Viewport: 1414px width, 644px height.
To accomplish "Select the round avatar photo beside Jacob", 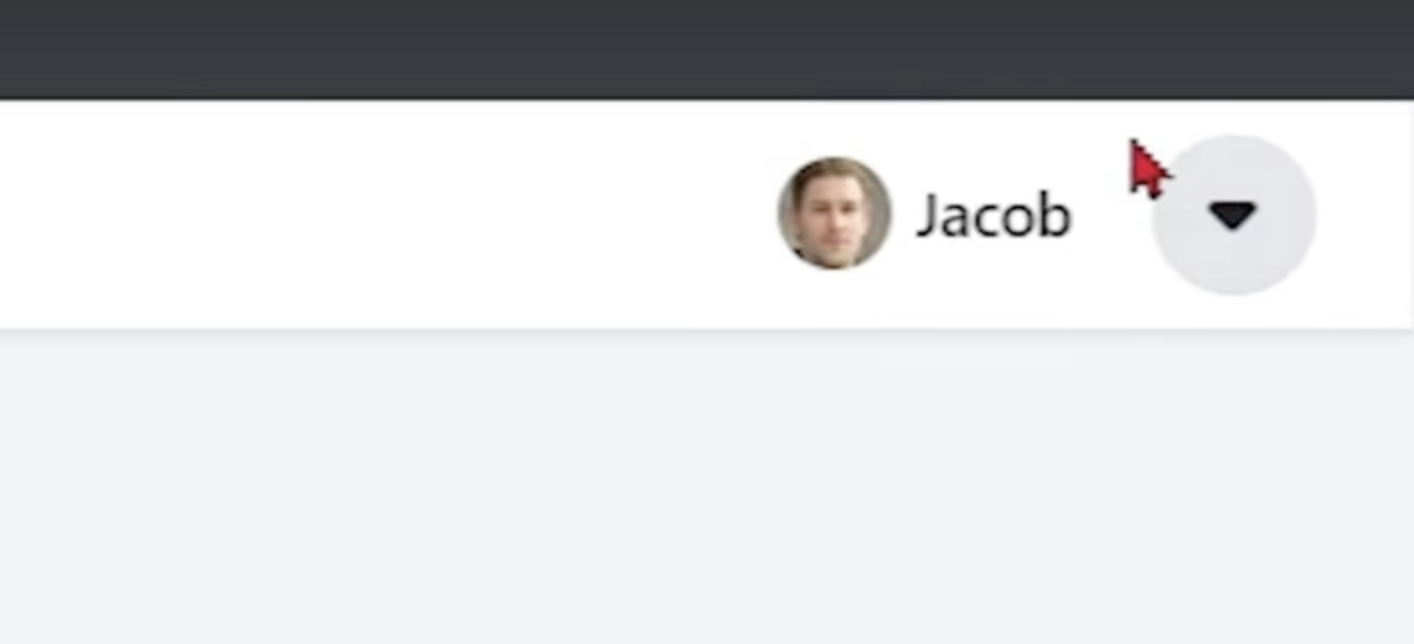I will (x=834, y=213).
